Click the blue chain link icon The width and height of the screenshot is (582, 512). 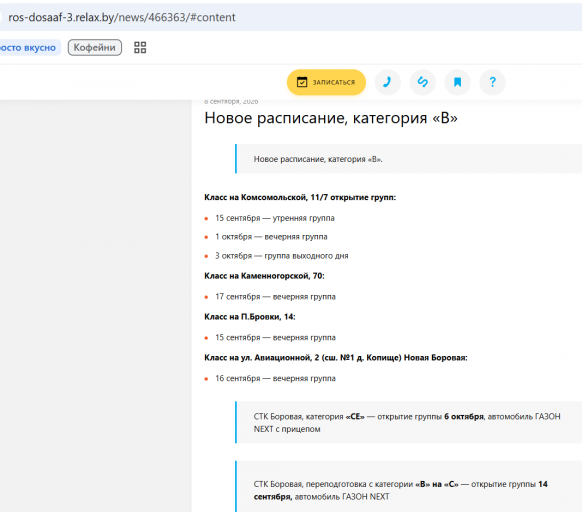(x=422, y=82)
